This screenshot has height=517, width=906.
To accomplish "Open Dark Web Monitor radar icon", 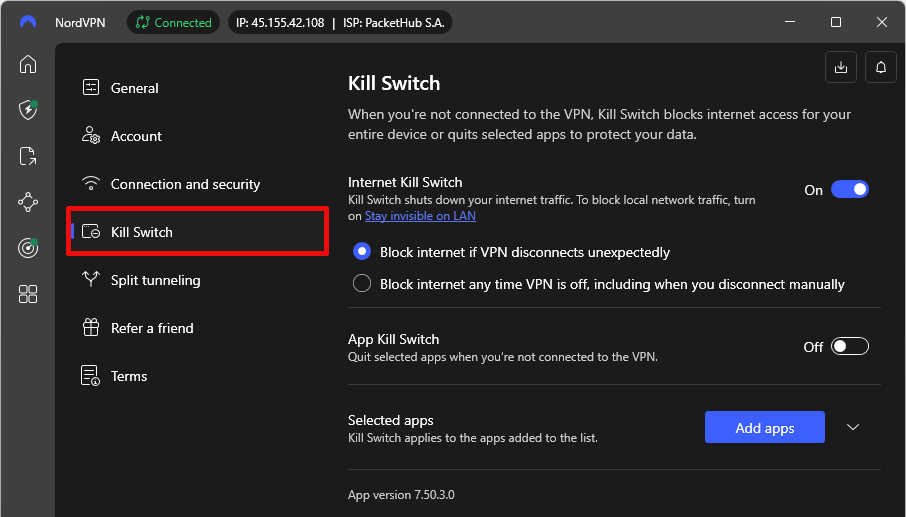I will pyautogui.click(x=28, y=248).
